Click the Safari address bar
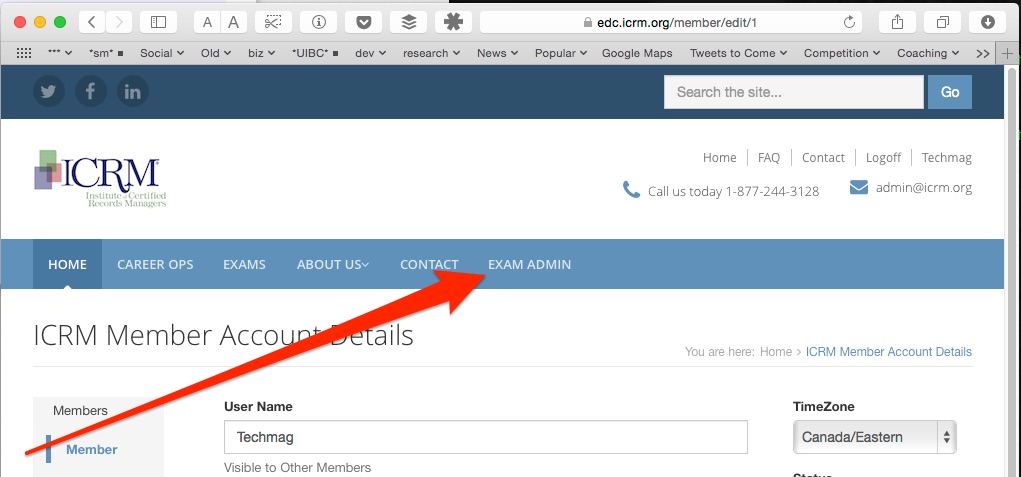1021x477 pixels. tap(671, 22)
